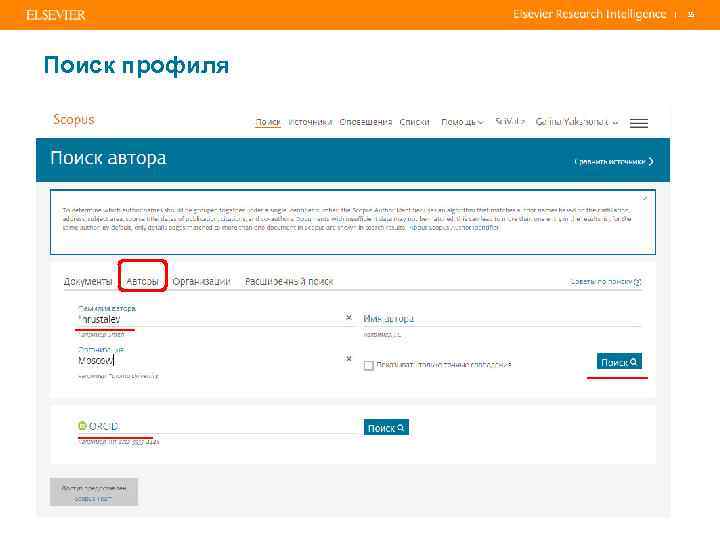
Task: Click the Elsevier logo in header
Action: [56, 15]
